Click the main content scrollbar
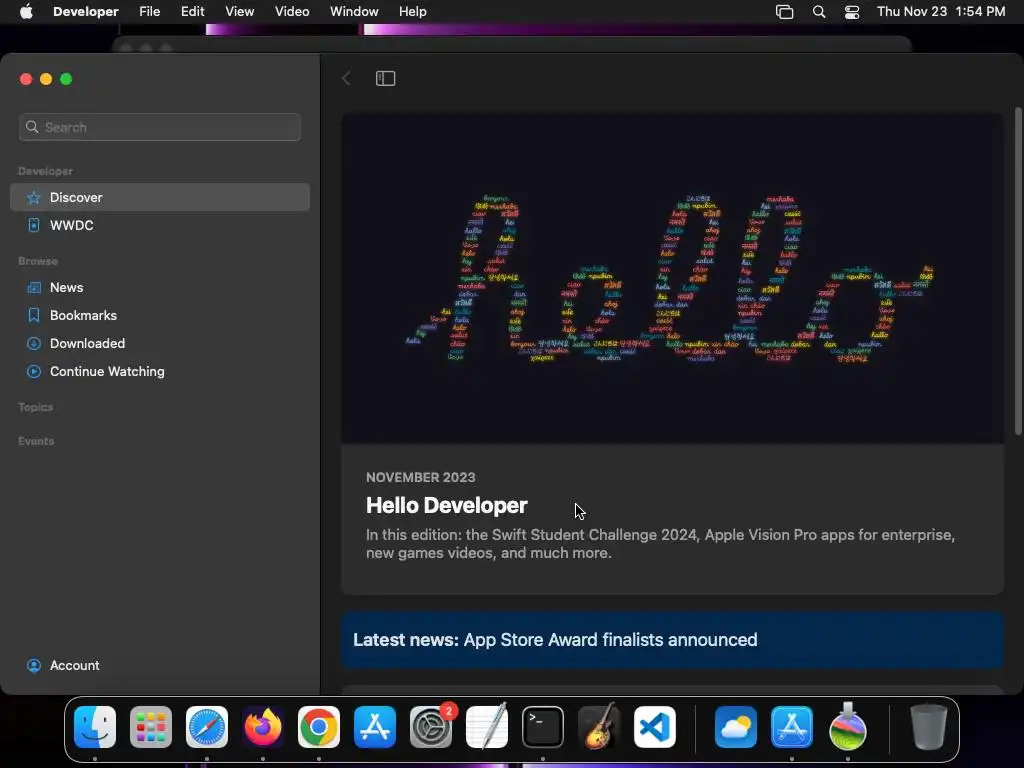The image size is (1024, 768). tap(1017, 271)
